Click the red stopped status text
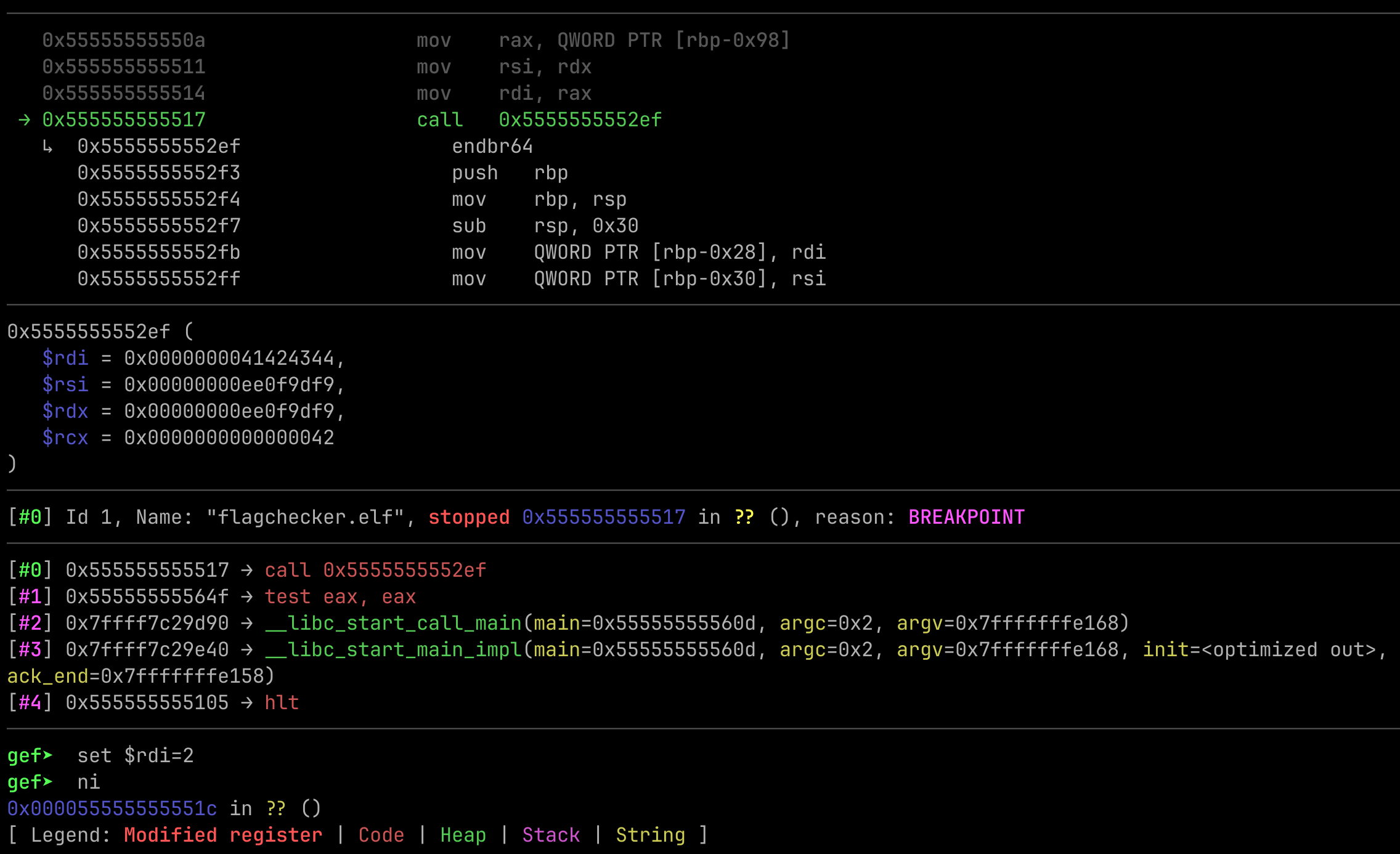Screen dimensions: 1400x854 (469, 517)
